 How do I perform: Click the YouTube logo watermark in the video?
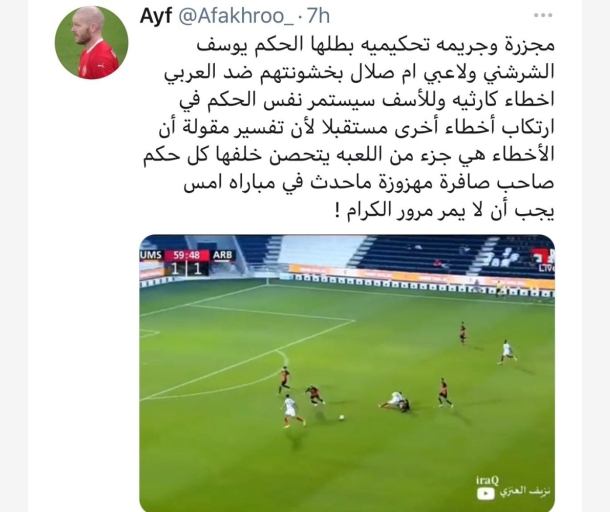click(486, 493)
